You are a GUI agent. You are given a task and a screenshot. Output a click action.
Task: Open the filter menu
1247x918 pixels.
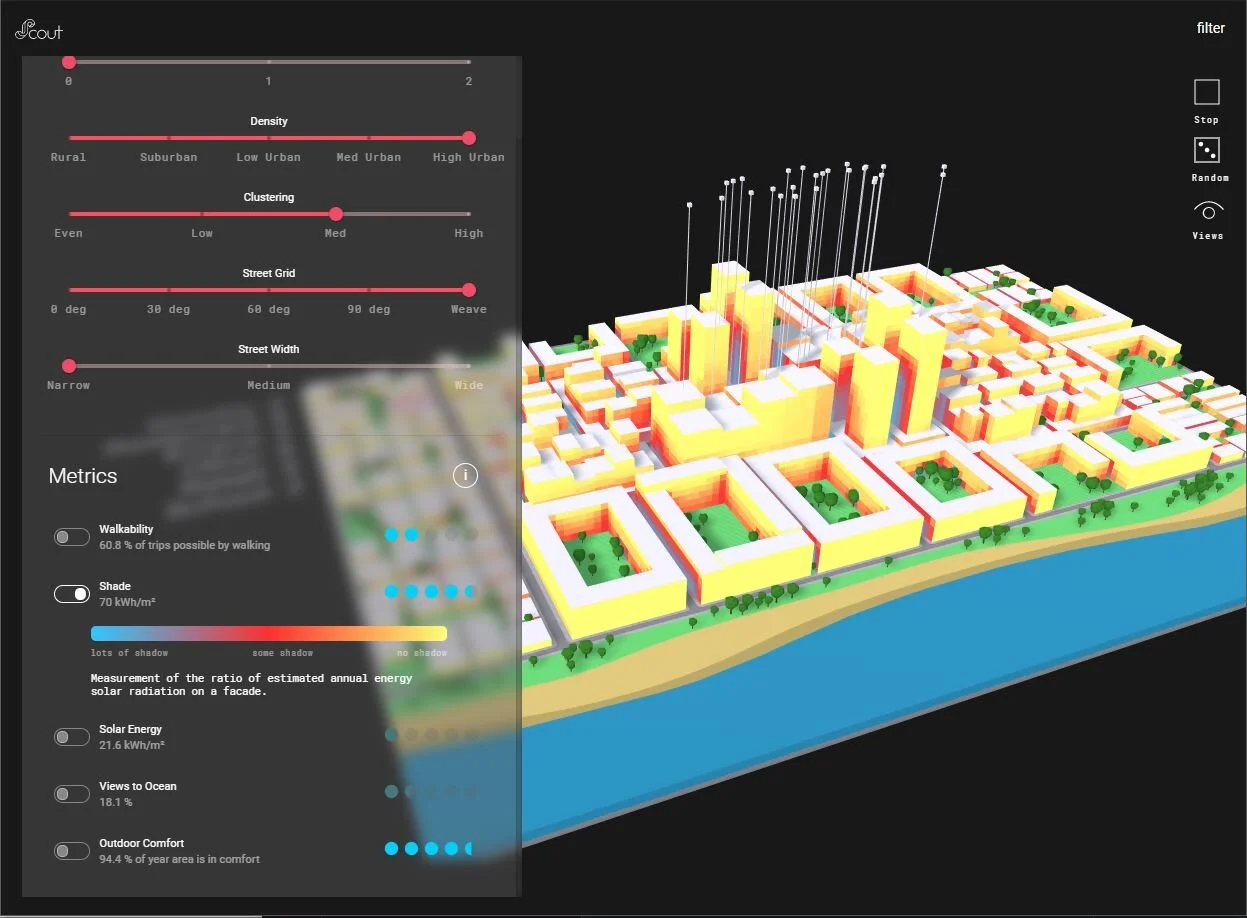coord(1210,28)
